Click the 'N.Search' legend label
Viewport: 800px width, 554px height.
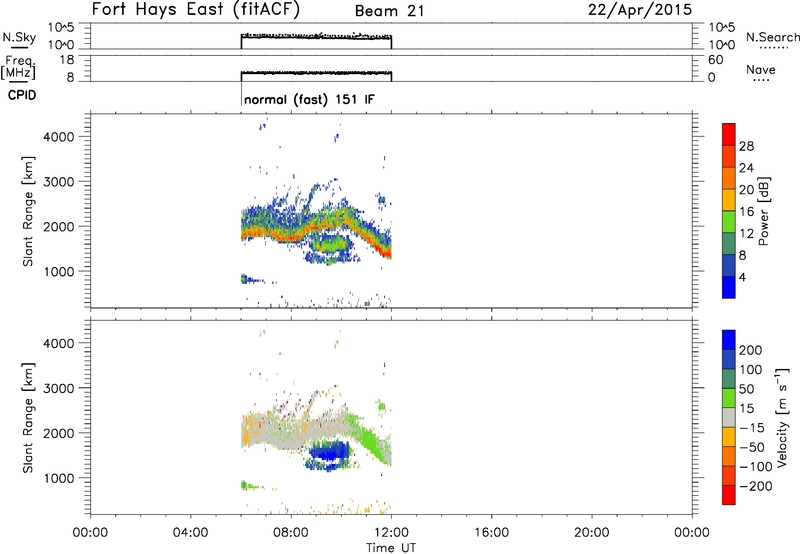pyautogui.click(x=773, y=37)
